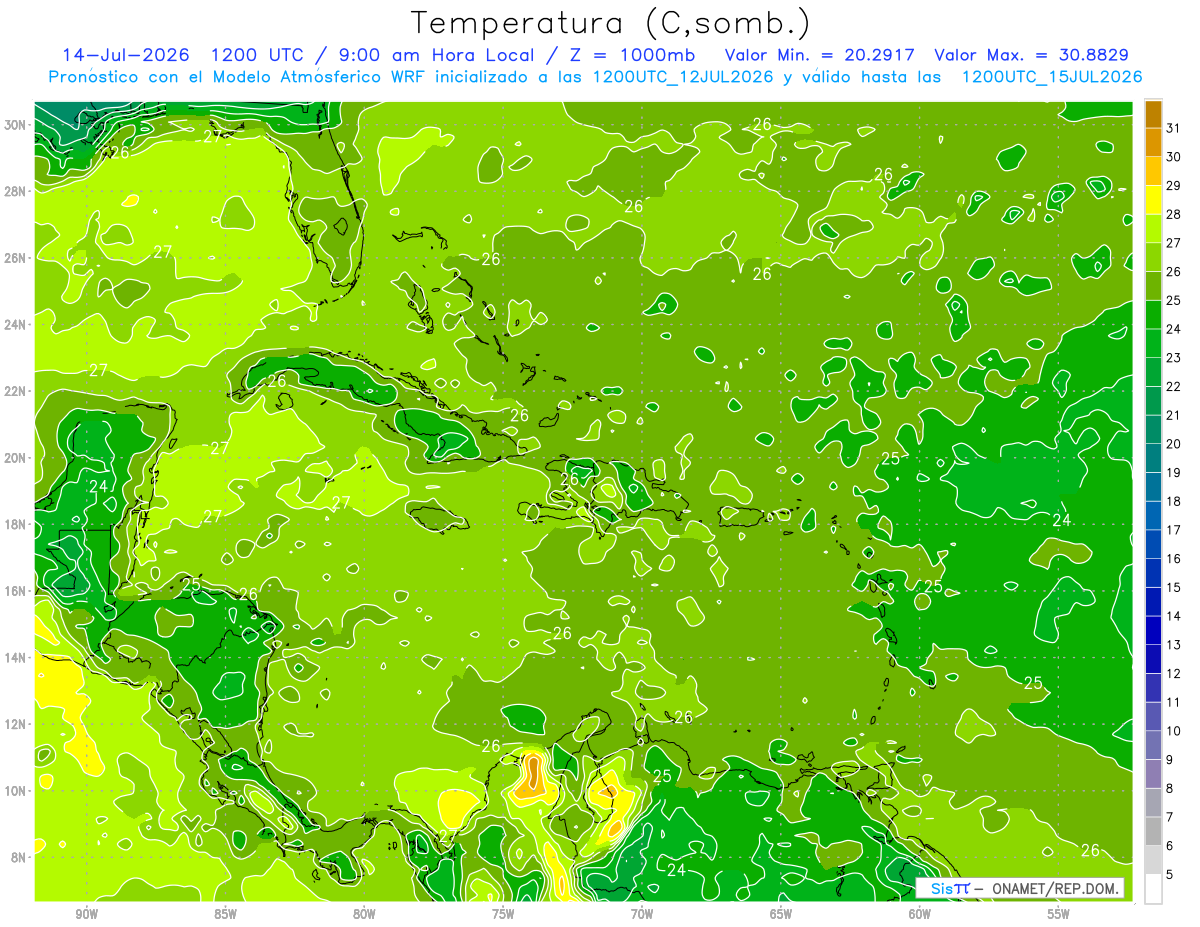Click the "31" label on the color scale
1200x927 pixels.
click(x=1174, y=128)
